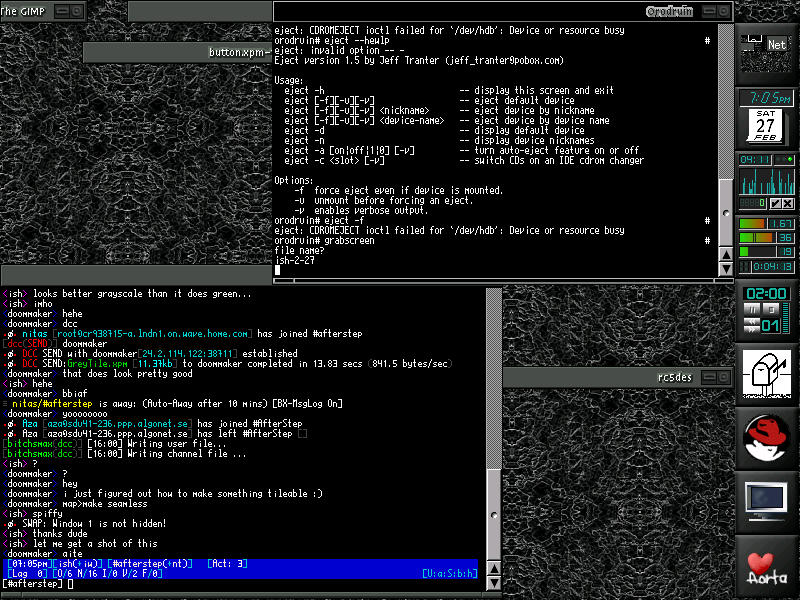The image size is (800, 600).
Task: Click the computer monitor icon in the dock
Action: click(767, 502)
